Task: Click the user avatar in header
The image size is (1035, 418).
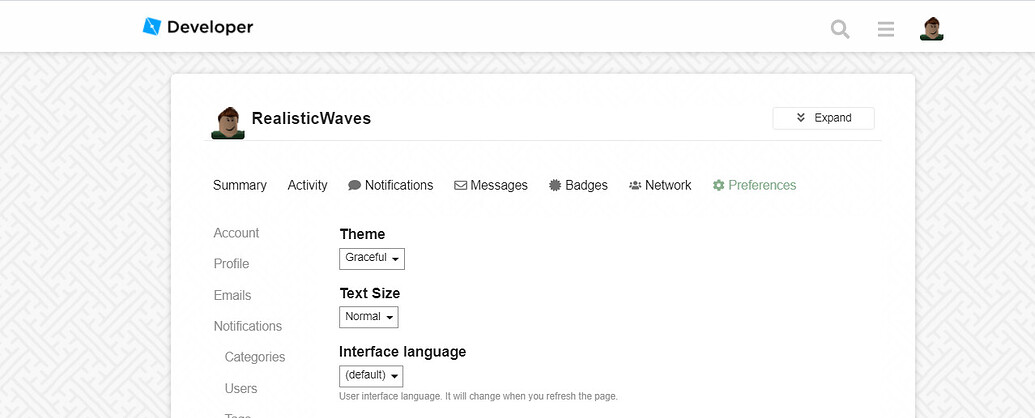Action: 931,28
